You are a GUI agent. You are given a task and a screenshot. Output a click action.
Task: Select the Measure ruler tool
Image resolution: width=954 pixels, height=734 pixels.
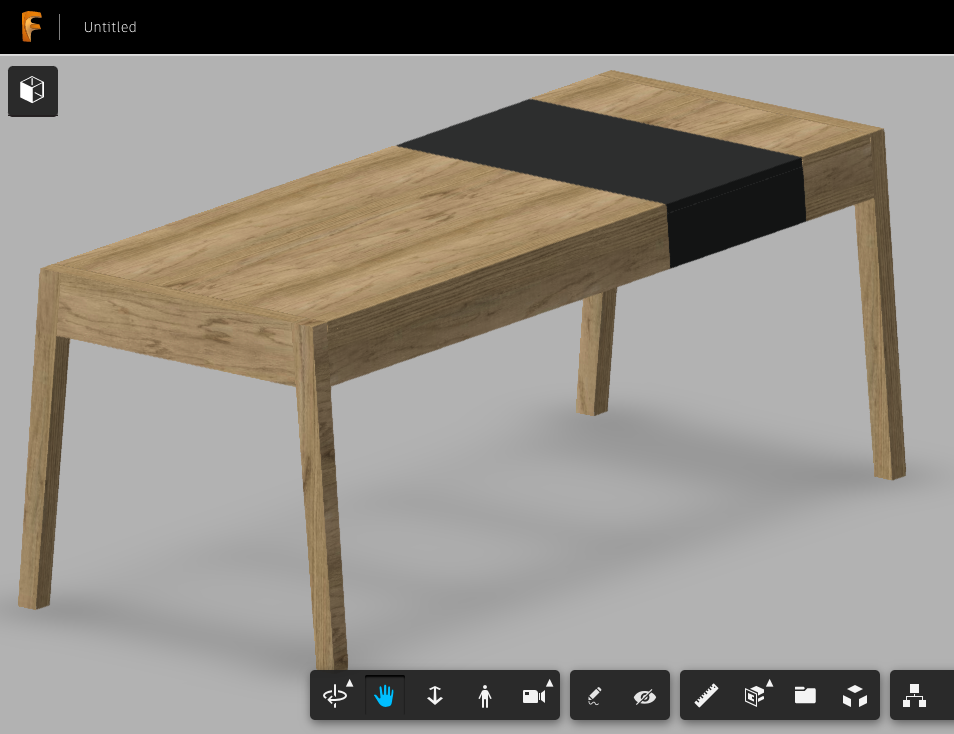click(x=706, y=696)
